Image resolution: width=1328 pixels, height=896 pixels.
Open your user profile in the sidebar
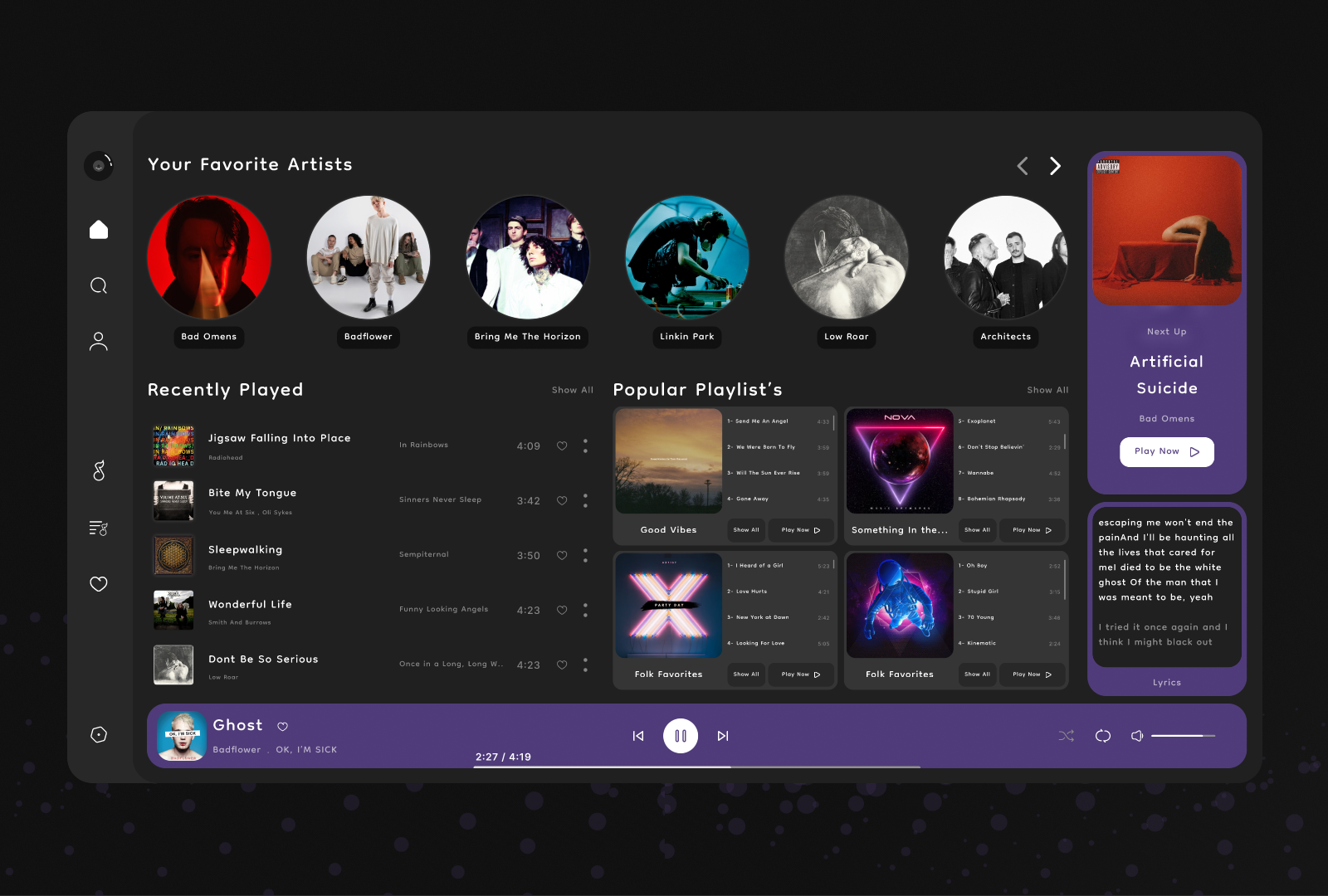click(x=98, y=340)
